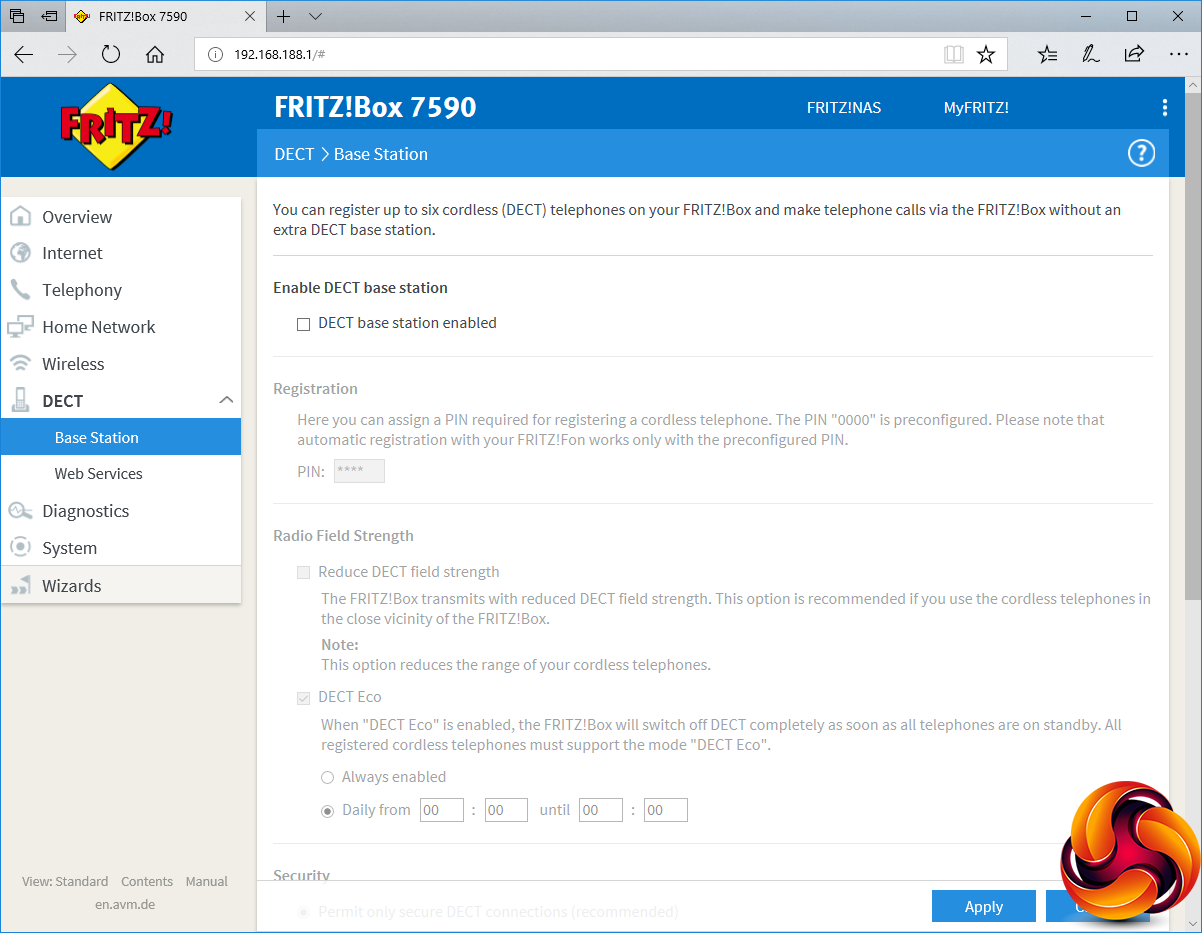Click the View: Standard link

pyautogui.click(x=65, y=881)
